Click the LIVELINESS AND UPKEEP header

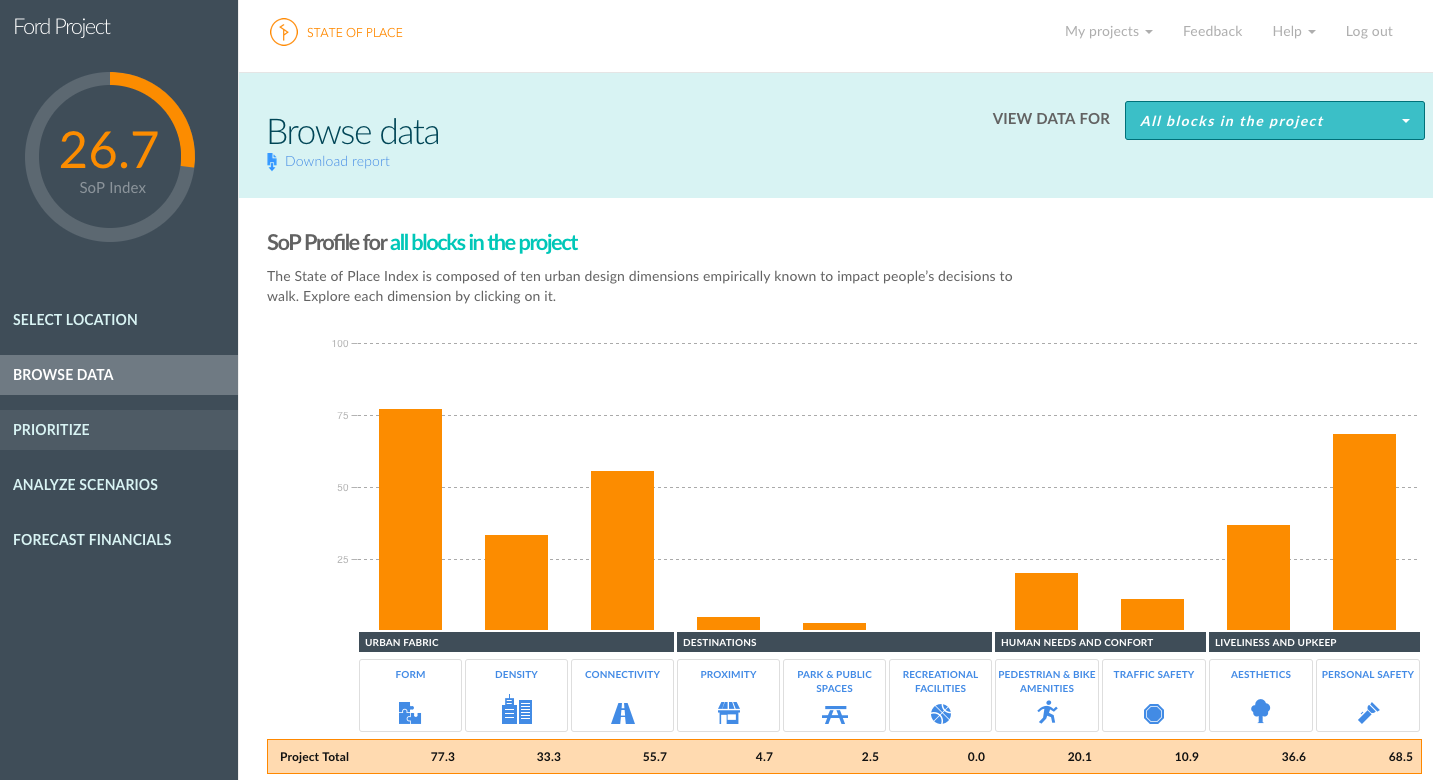coord(1314,642)
